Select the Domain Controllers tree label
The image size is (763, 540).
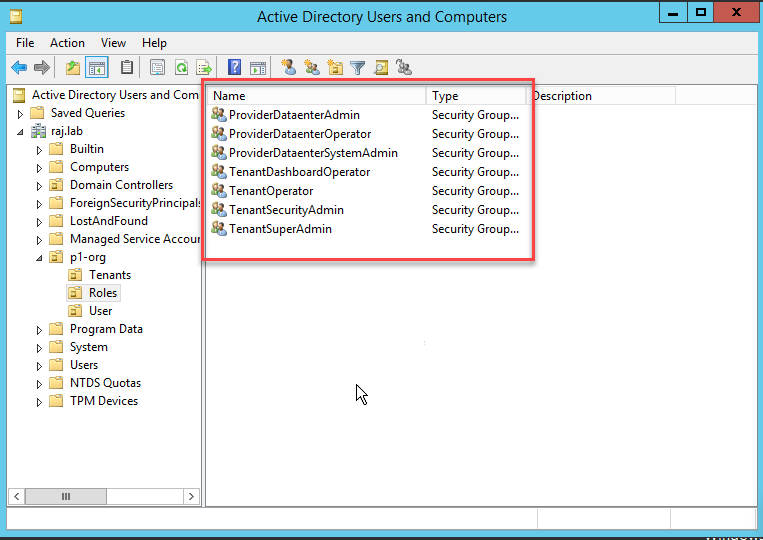(x=121, y=185)
